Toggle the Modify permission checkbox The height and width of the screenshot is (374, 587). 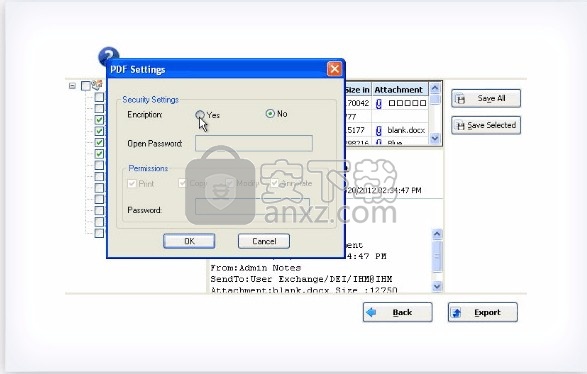pyautogui.click(x=230, y=183)
